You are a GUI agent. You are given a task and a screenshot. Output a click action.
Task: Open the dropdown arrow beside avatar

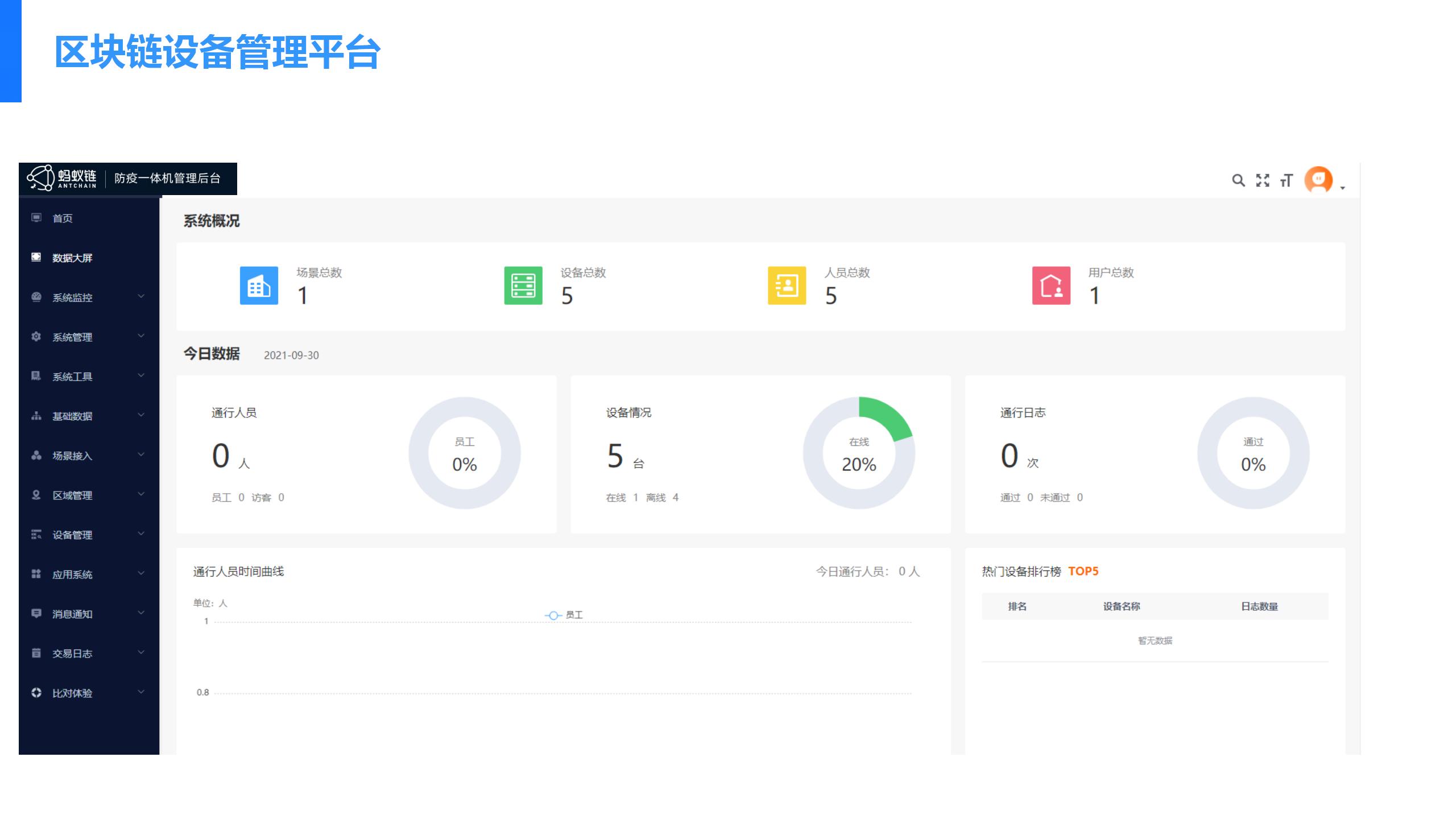click(1342, 188)
